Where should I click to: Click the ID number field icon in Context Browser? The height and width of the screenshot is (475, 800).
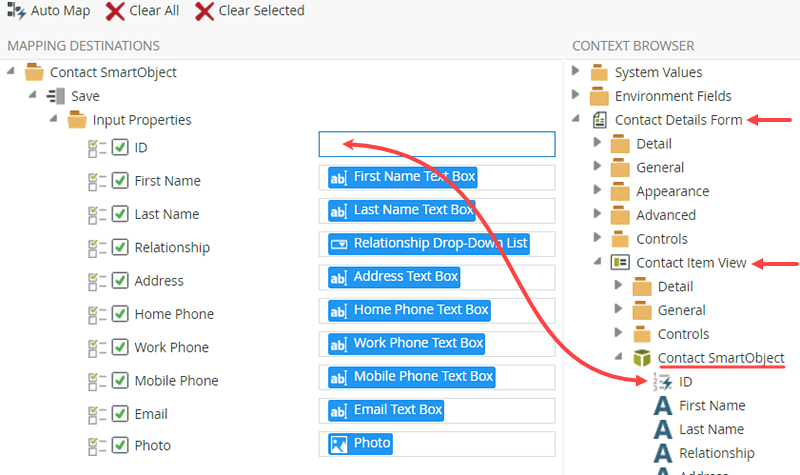tap(661, 382)
